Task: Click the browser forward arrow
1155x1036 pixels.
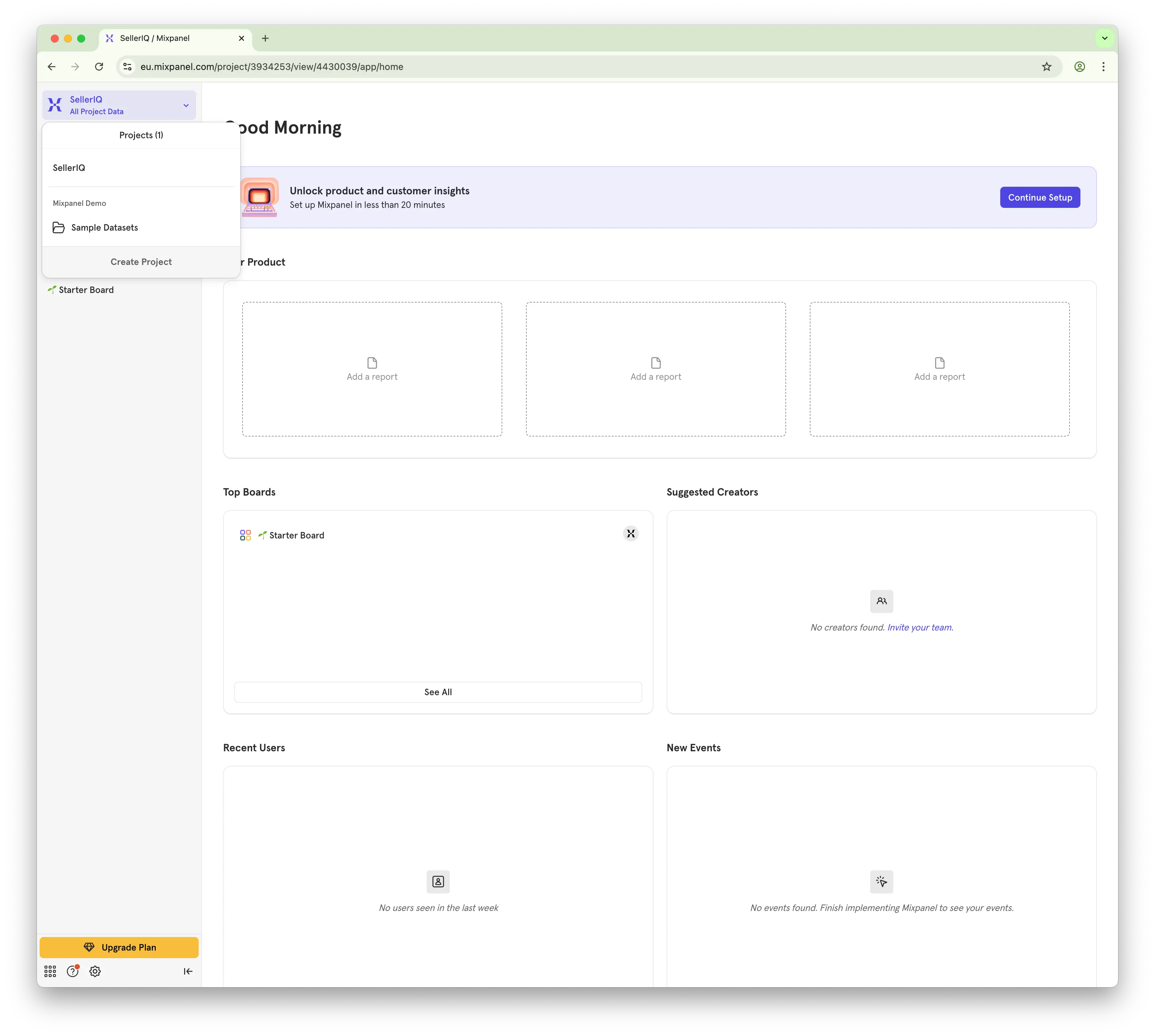Action: coord(75,67)
